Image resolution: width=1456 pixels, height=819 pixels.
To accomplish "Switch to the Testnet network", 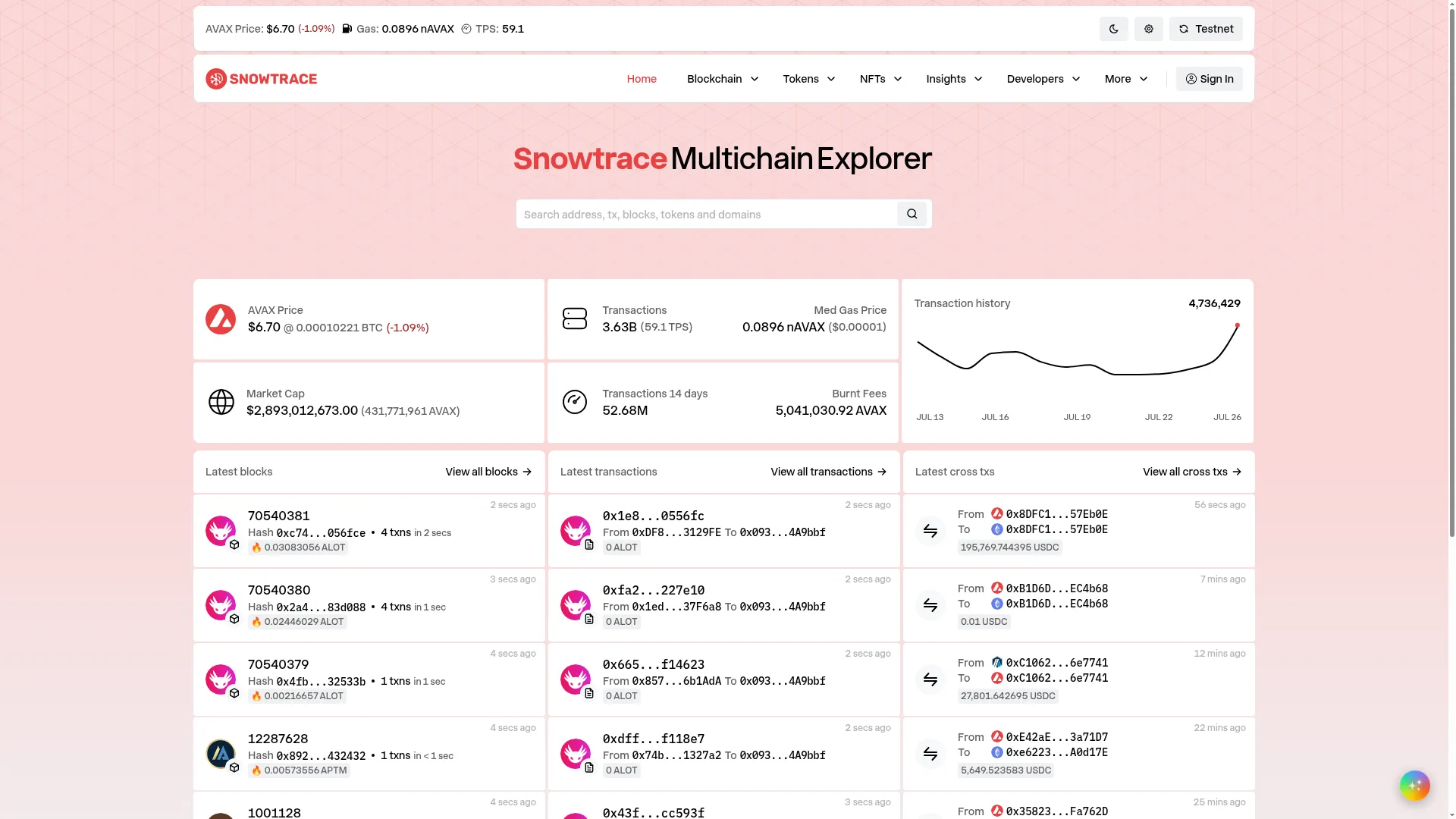I will pos(1206,29).
